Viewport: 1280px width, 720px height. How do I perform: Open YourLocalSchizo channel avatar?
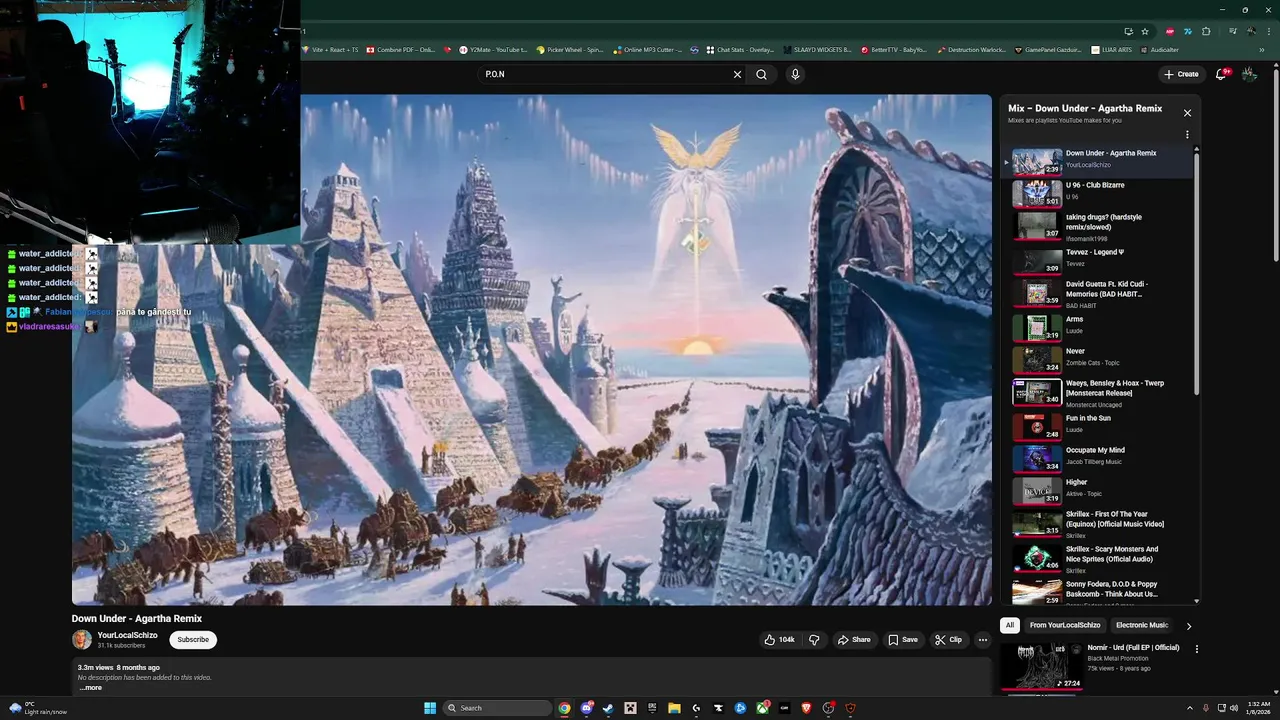(82, 640)
